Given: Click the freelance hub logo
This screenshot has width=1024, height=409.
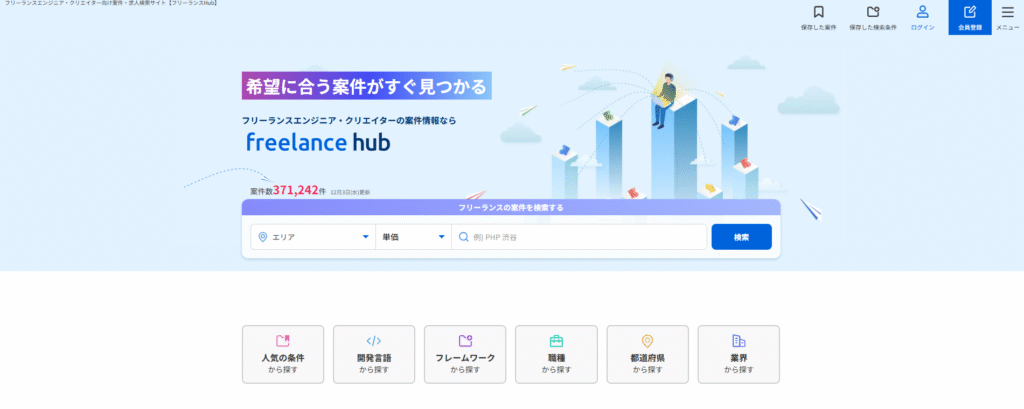Looking at the screenshot, I should (x=318, y=143).
